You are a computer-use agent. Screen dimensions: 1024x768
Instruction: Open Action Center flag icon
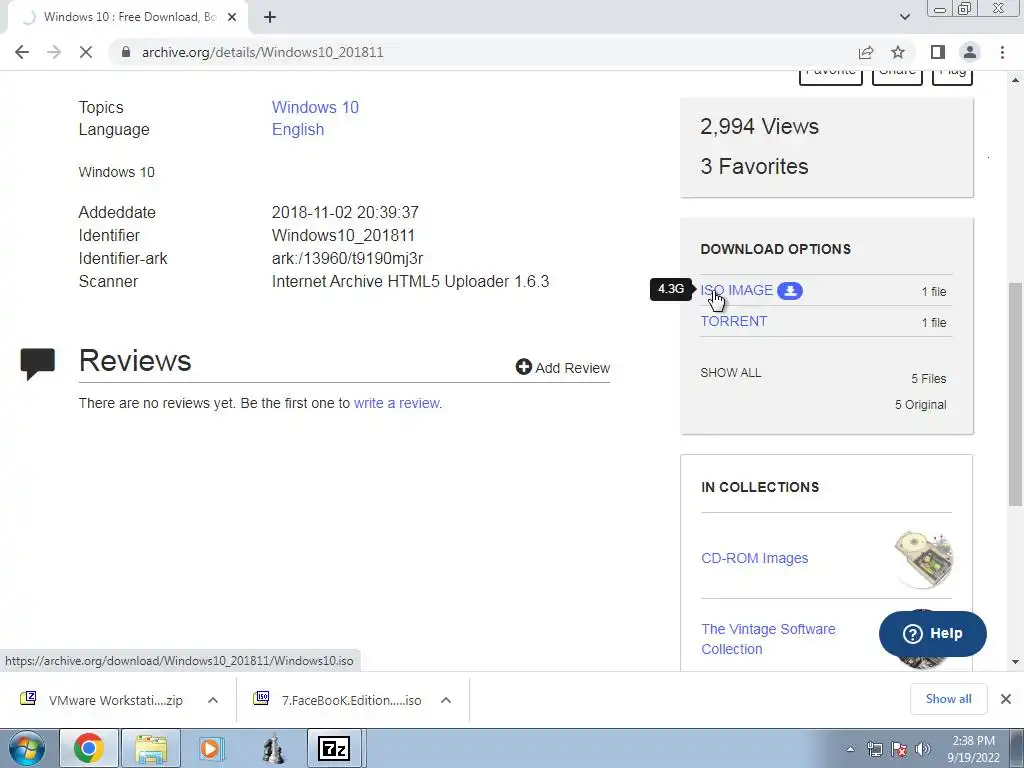pyautogui.click(x=899, y=749)
